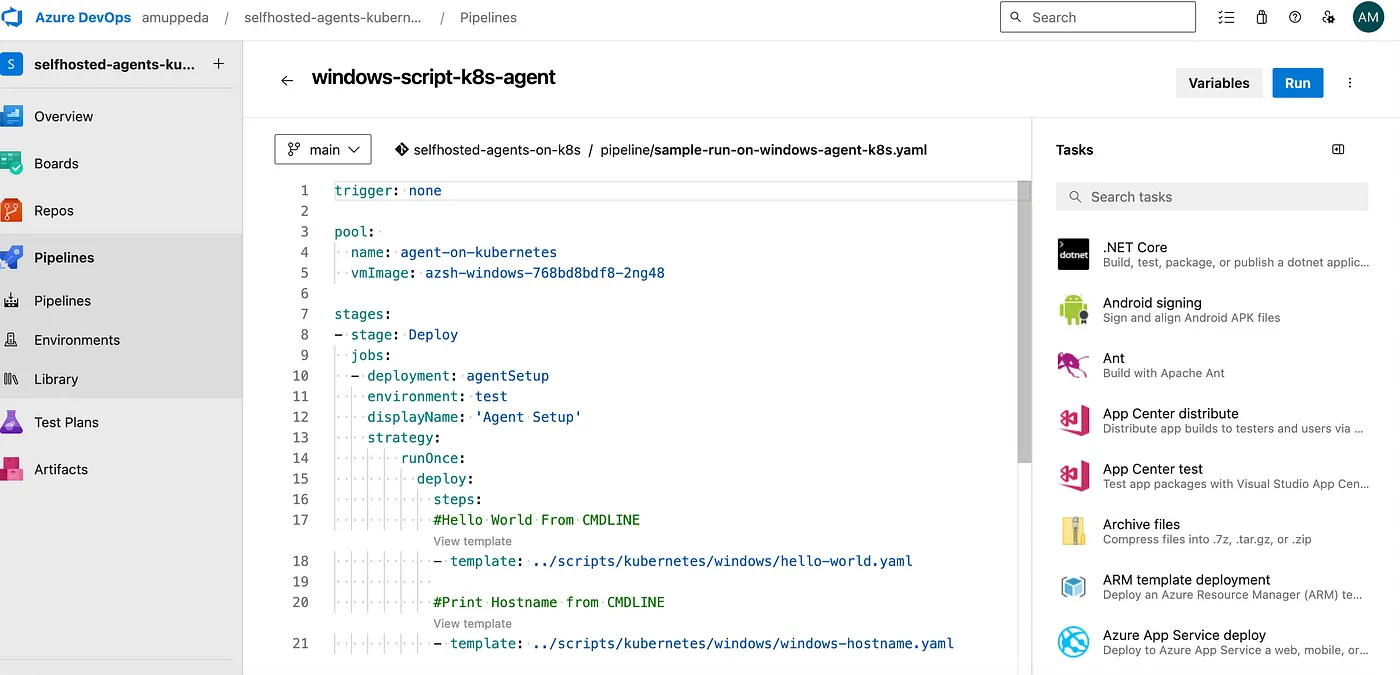The height and width of the screenshot is (675, 1400).
Task: Select the Archive files task icon
Action: (x=1073, y=531)
